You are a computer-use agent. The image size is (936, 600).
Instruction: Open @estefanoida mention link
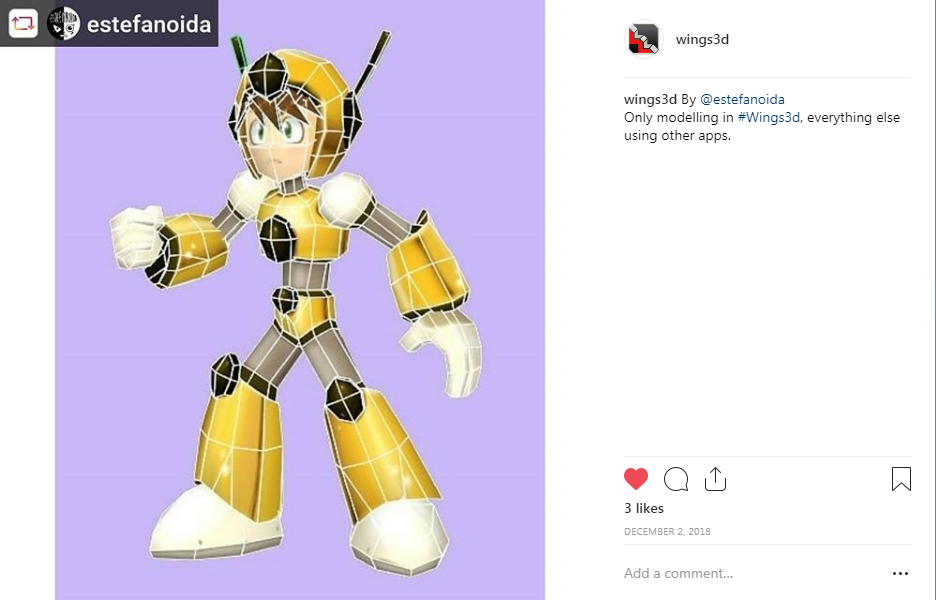click(x=742, y=99)
